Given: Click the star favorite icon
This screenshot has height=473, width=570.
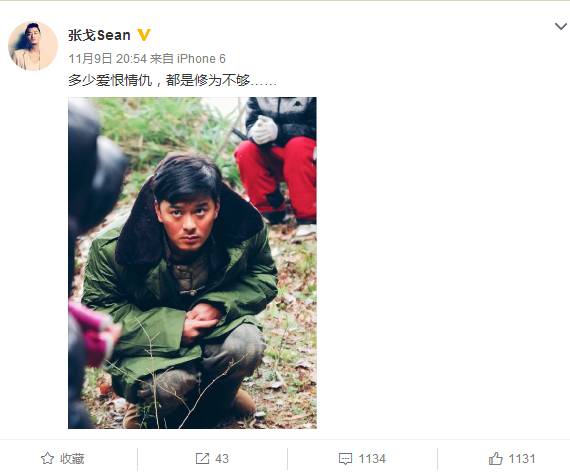Looking at the screenshot, I should [47, 458].
